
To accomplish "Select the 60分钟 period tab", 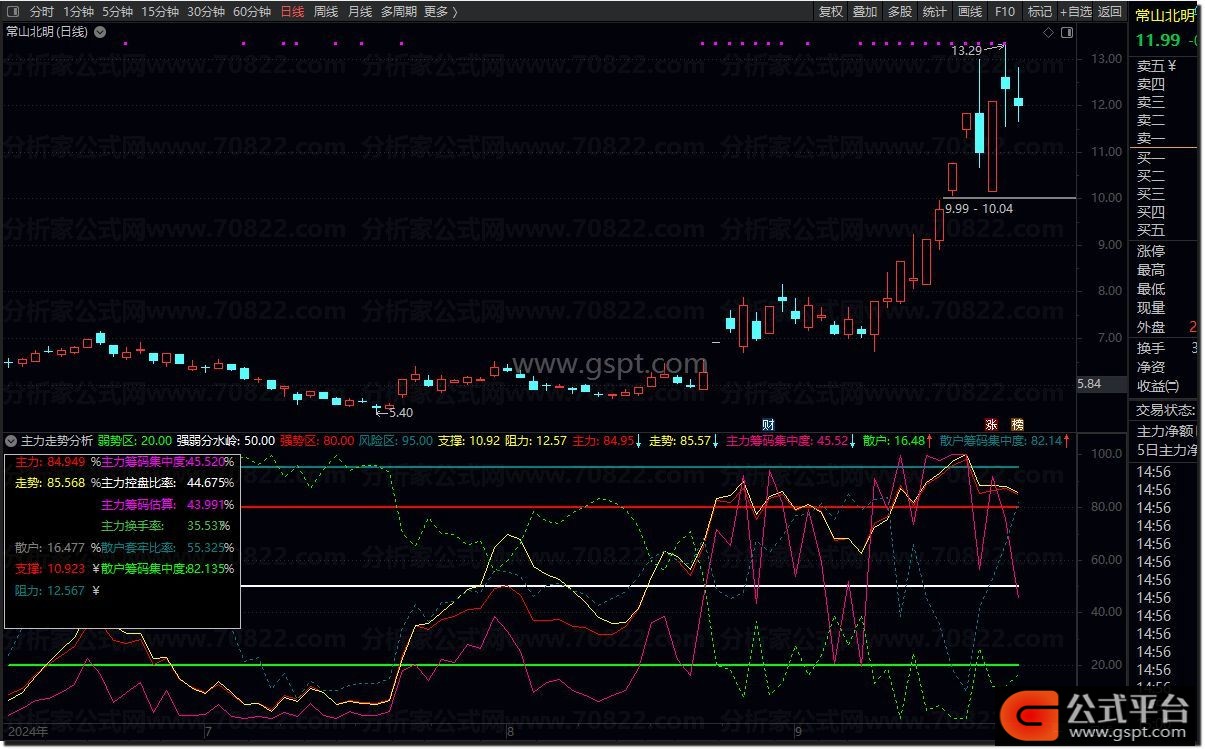I will (x=252, y=12).
